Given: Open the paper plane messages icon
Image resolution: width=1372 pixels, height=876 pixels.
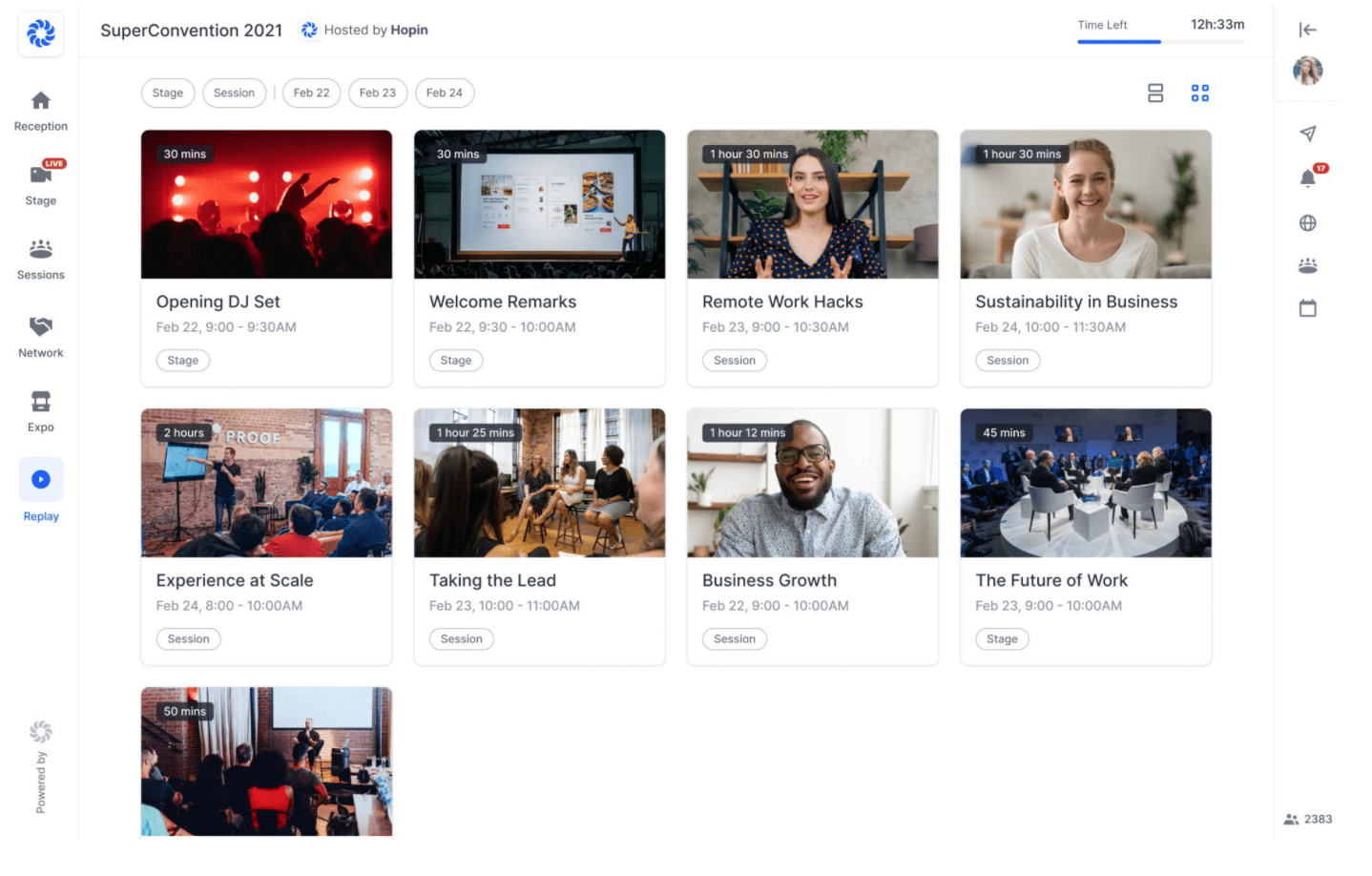Looking at the screenshot, I should [1308, 134].
